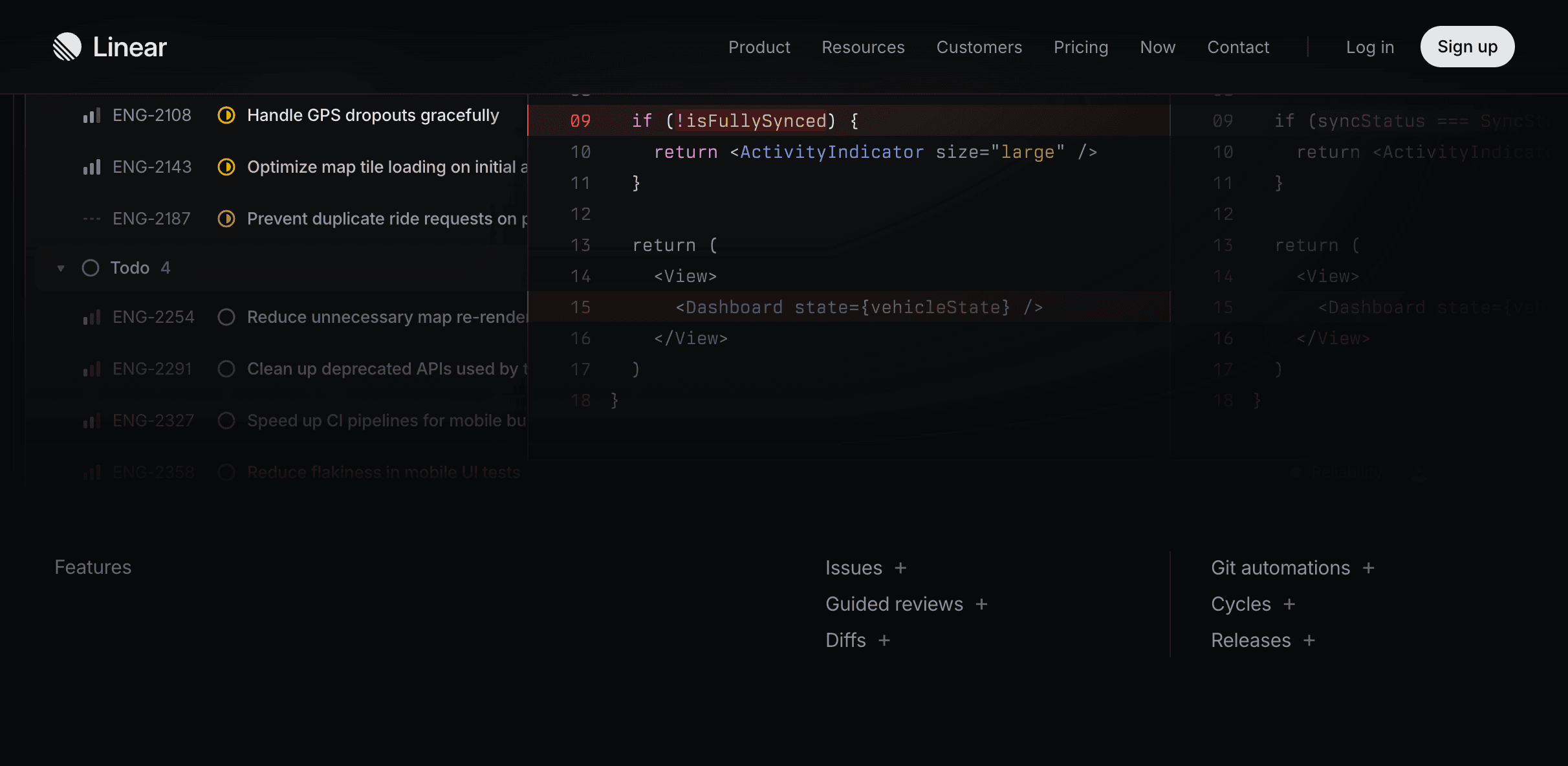This screenshot has width=1568, height=766.
Task: Click the Linear logo icon
Action: coord(67,47)
